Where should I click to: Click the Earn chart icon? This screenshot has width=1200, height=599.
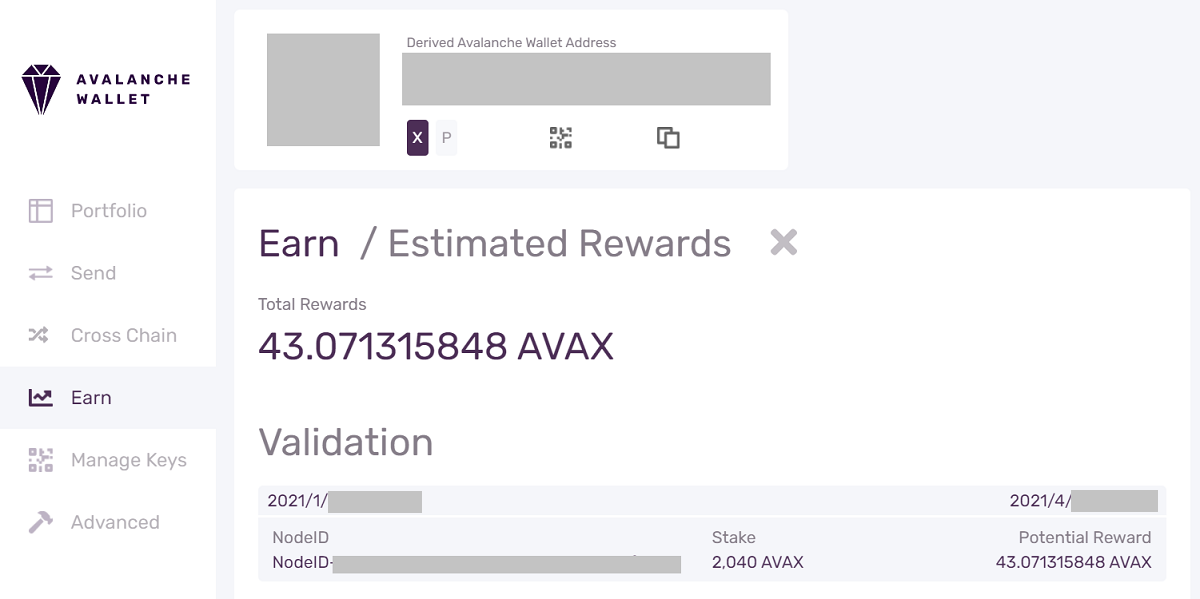point(40,398)
